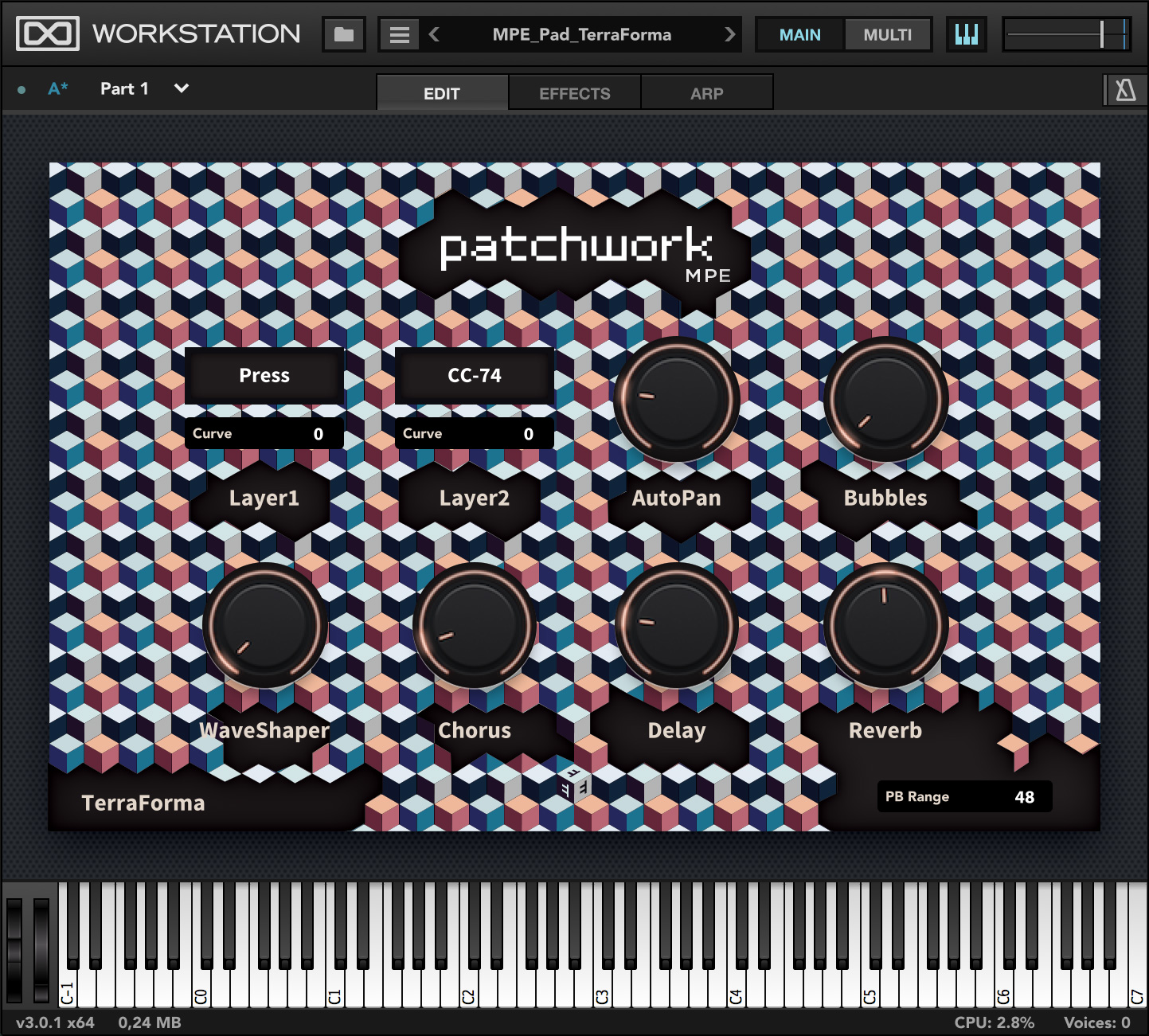This screenshot has width=1149, height=1036.
Task: Click the C4 key on the keyboard
Action: tap(737, 987)
